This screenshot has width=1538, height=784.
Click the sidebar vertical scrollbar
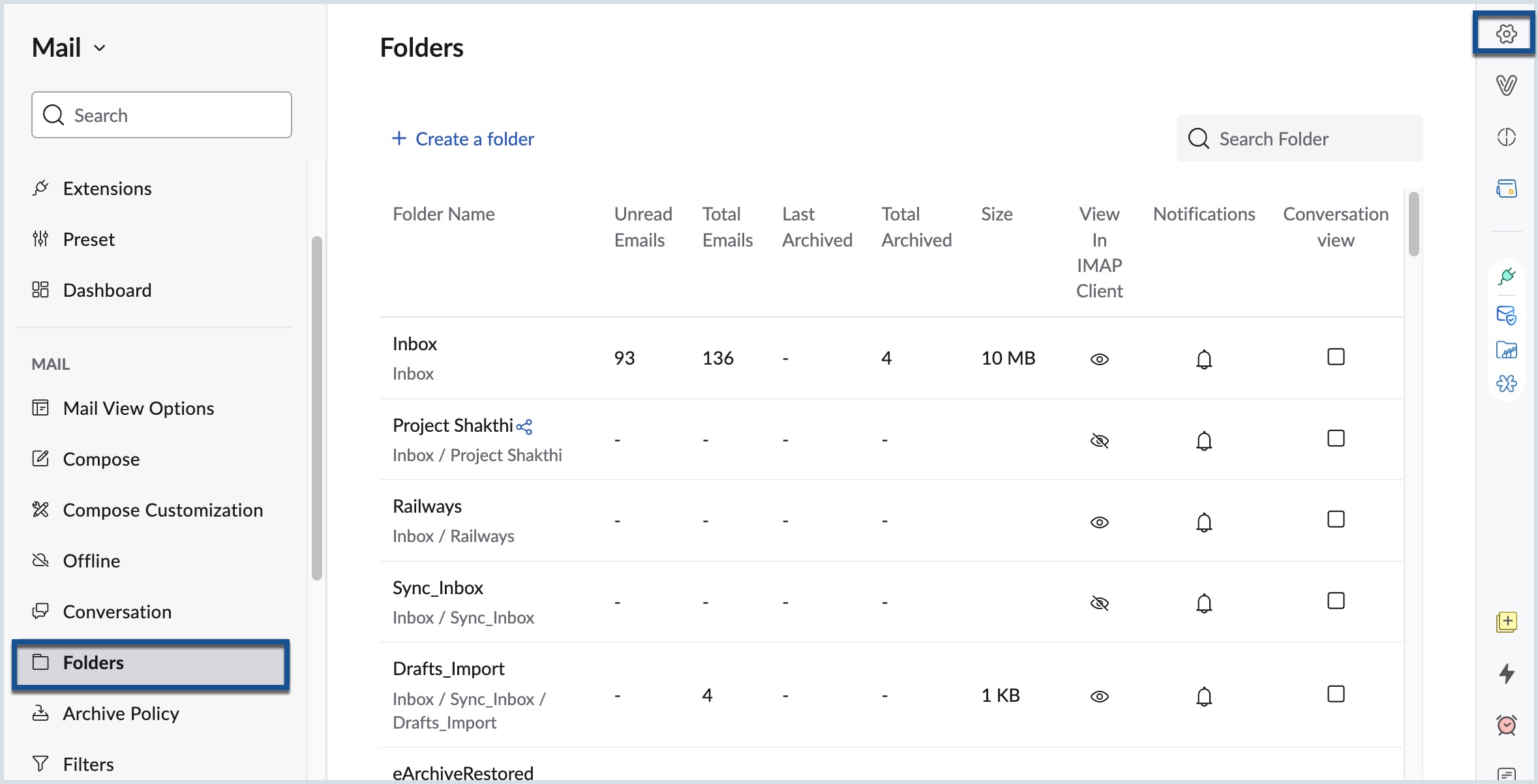(317, 408)
